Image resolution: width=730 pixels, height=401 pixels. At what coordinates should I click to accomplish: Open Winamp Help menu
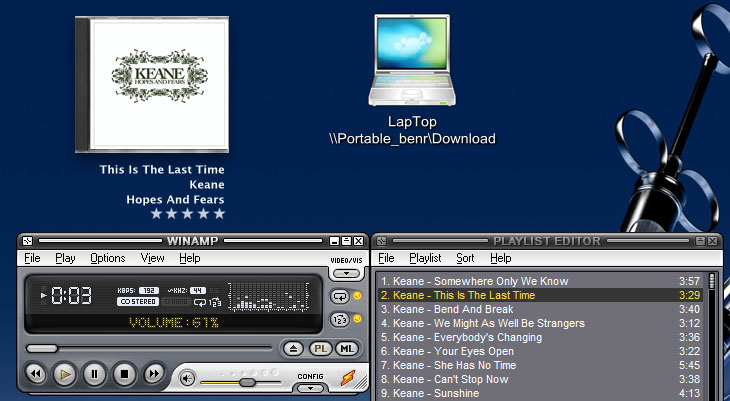[189, 258]
